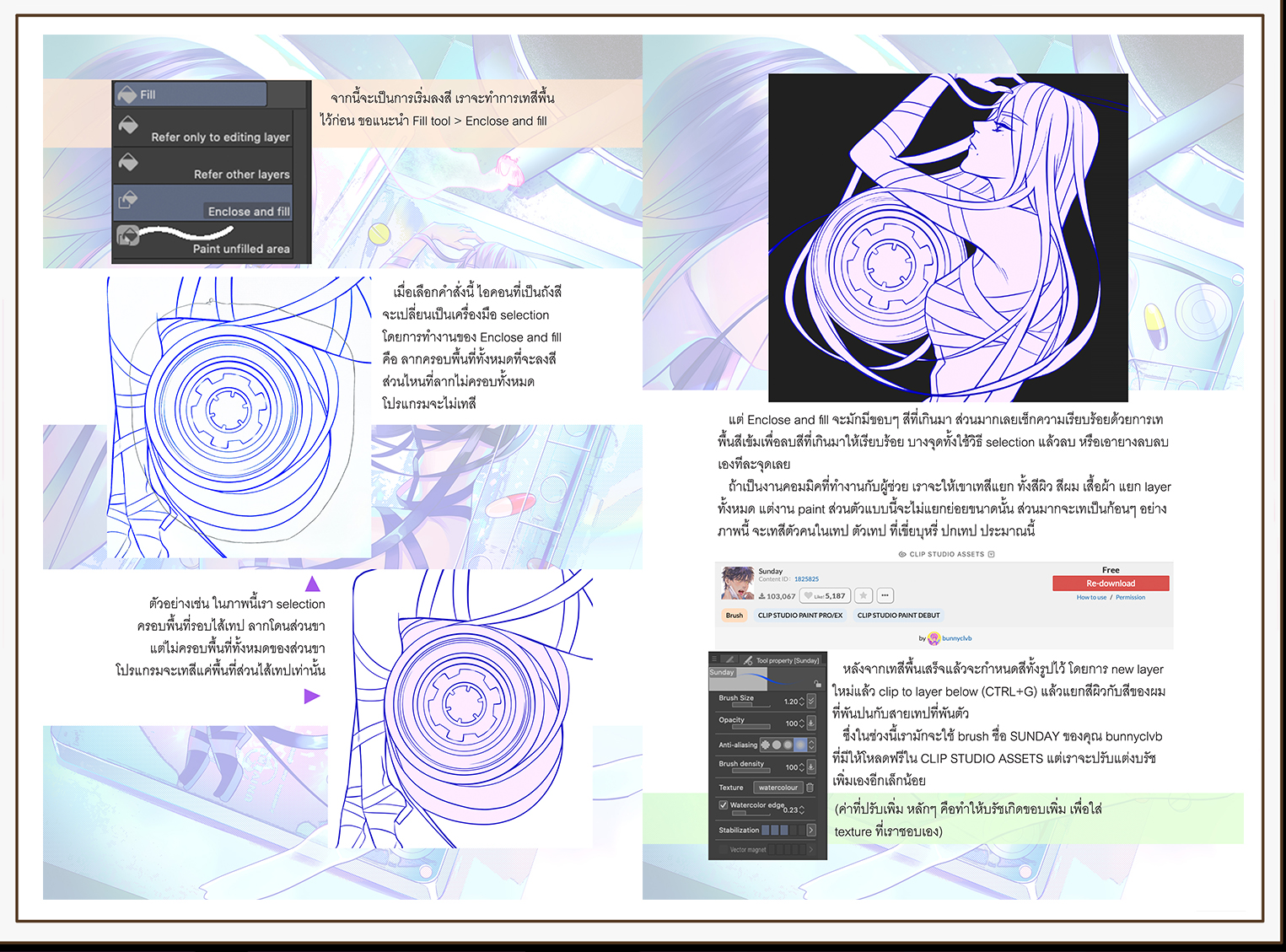Click the pen icon on the Tool property title bar
The width and height of the screenshot is (1286, 952).
tap(749, 661)
